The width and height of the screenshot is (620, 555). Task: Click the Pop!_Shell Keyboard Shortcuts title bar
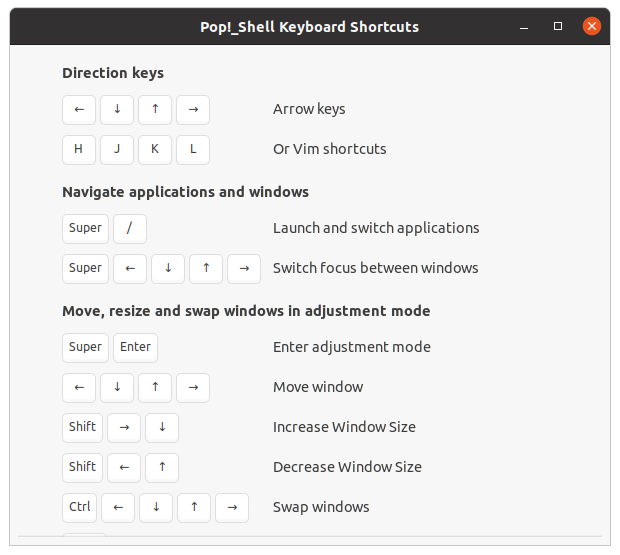point(310,26)
